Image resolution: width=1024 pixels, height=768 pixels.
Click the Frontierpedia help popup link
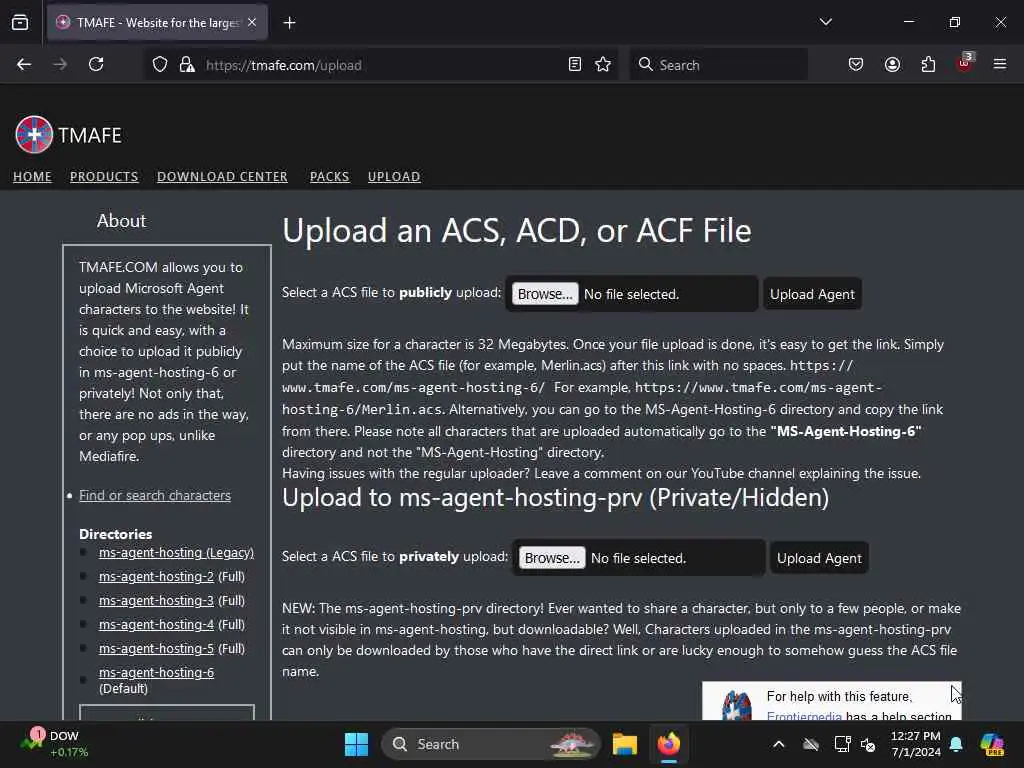point(804,716)
